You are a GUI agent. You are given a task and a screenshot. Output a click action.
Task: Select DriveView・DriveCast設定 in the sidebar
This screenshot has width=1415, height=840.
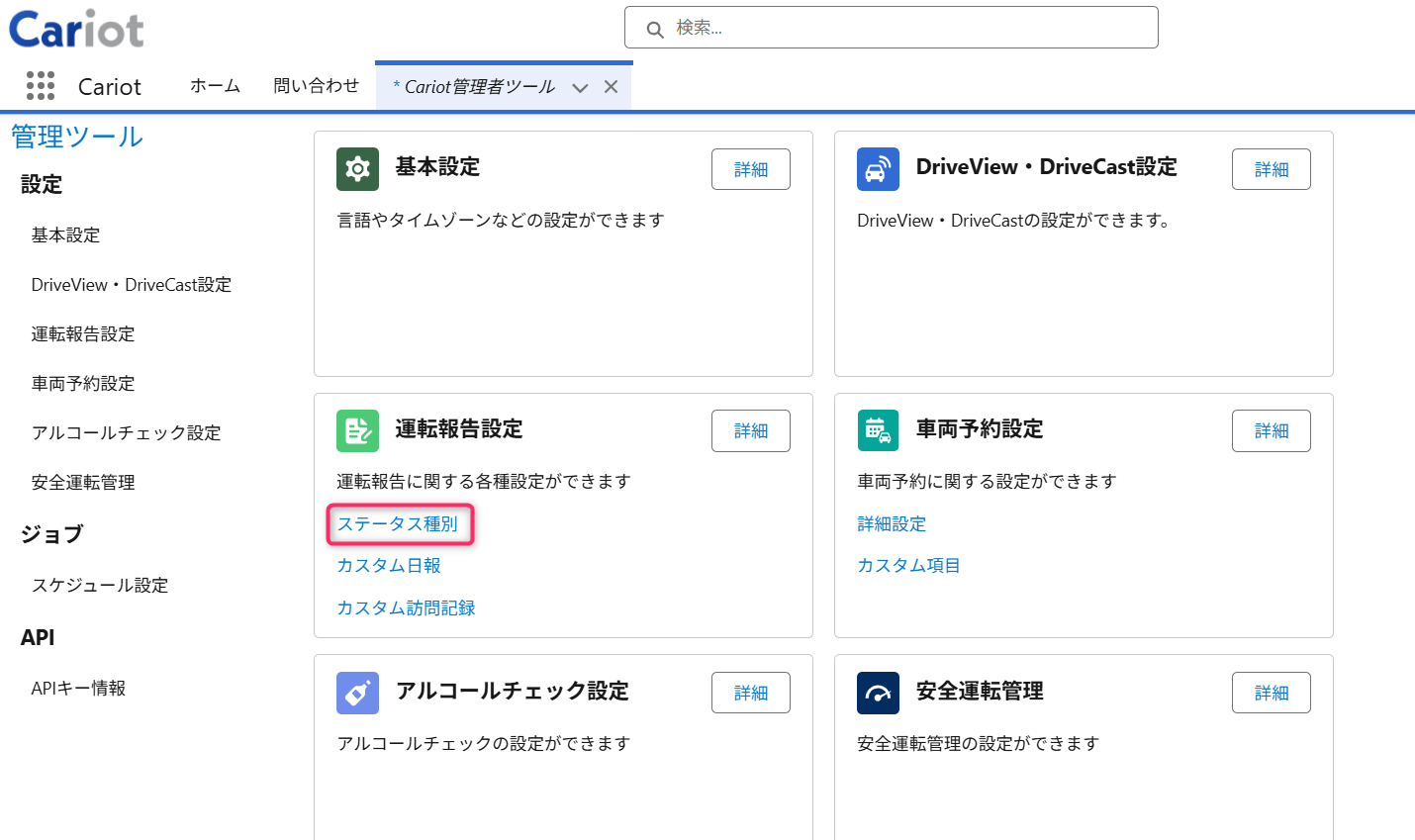[x=132, y=284]
